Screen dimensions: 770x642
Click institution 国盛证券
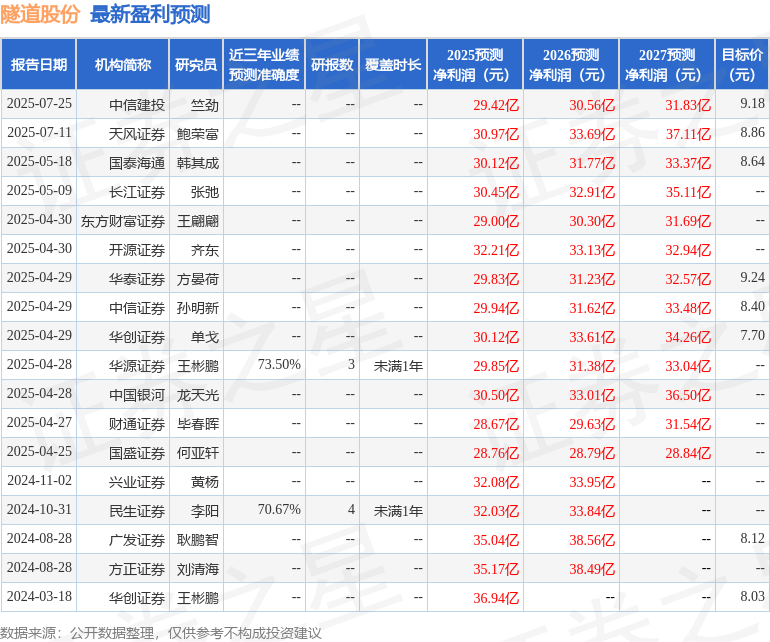(x=137, y=452)
